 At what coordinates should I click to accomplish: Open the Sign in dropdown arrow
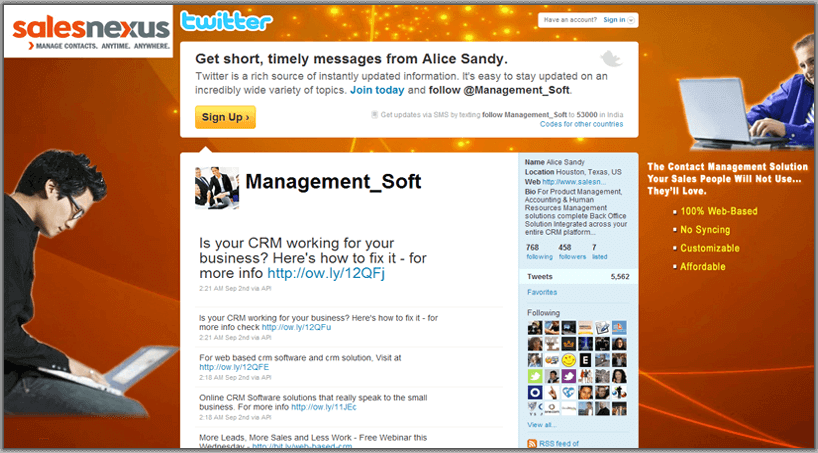tap(631, 20)
